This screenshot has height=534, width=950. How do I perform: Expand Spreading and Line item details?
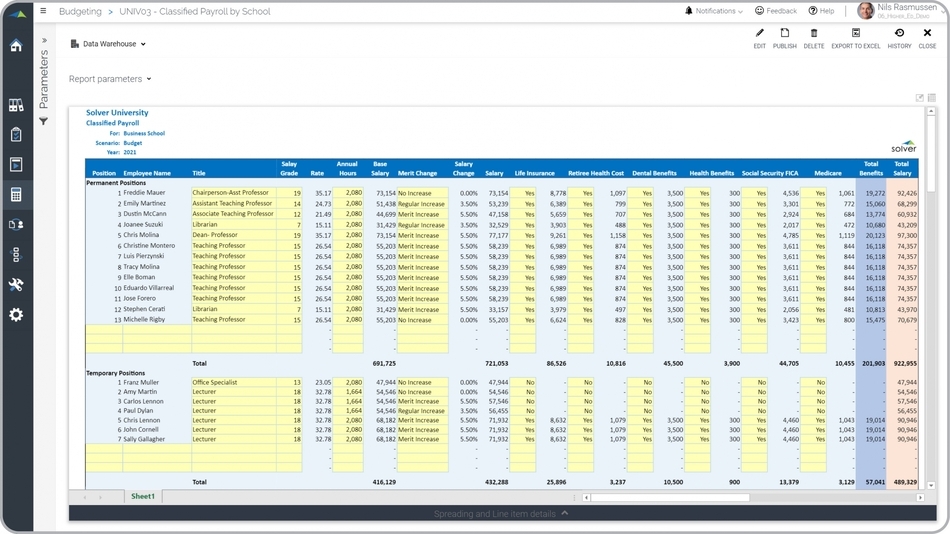click(502, 513)
